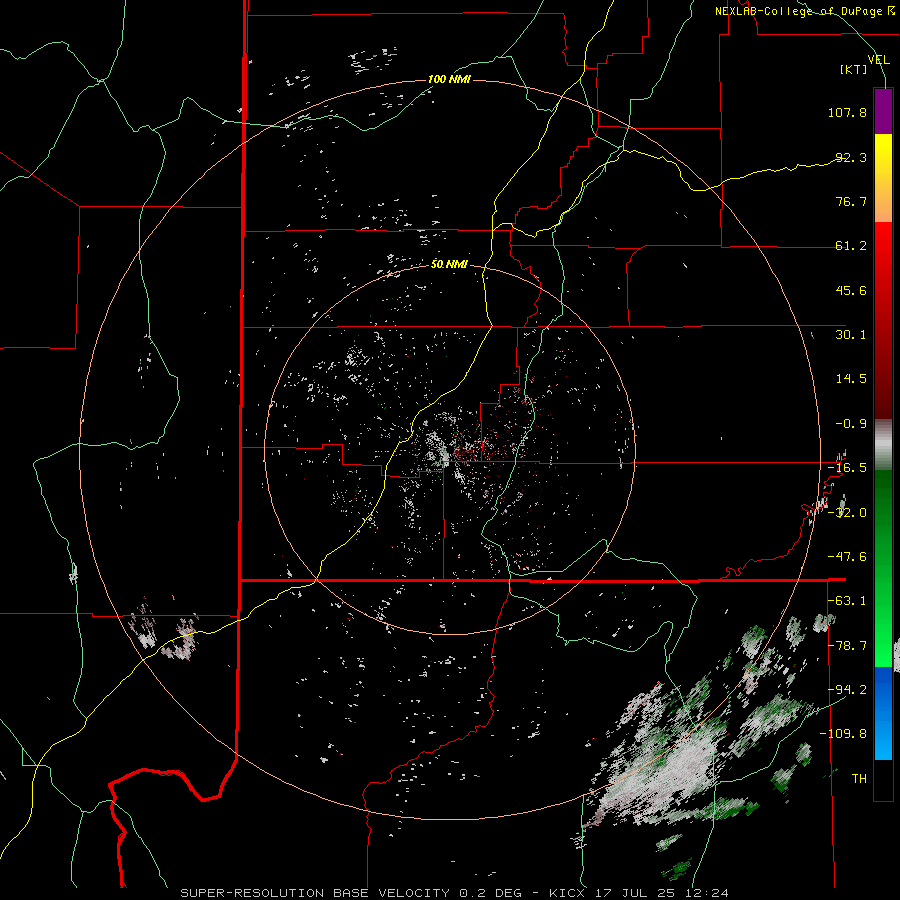900x900 pixels.
Task: Pick the purple segment of velocity color bar
Action: [883, 111]
